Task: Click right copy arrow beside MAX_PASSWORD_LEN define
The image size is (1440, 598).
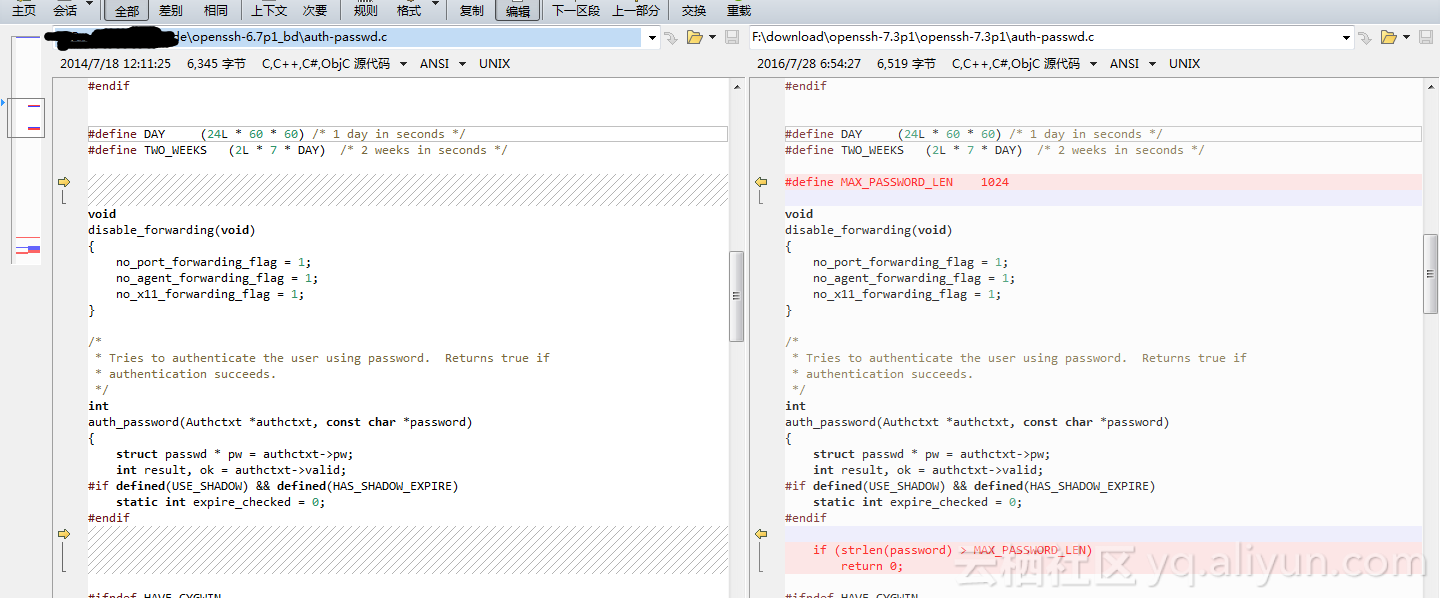Action: click(761, 182)
